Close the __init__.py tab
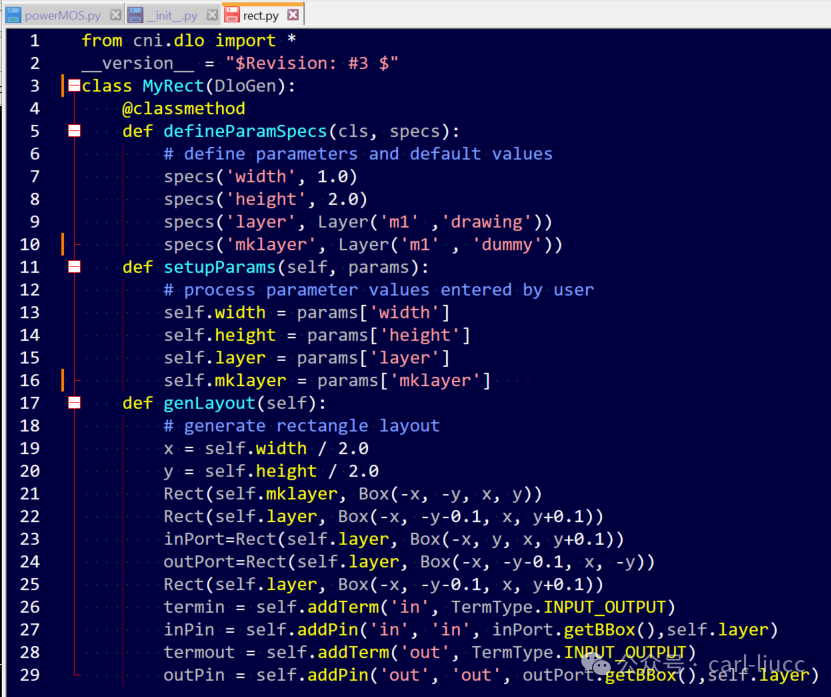Screen dimensions: 831x697 point(212,15)
